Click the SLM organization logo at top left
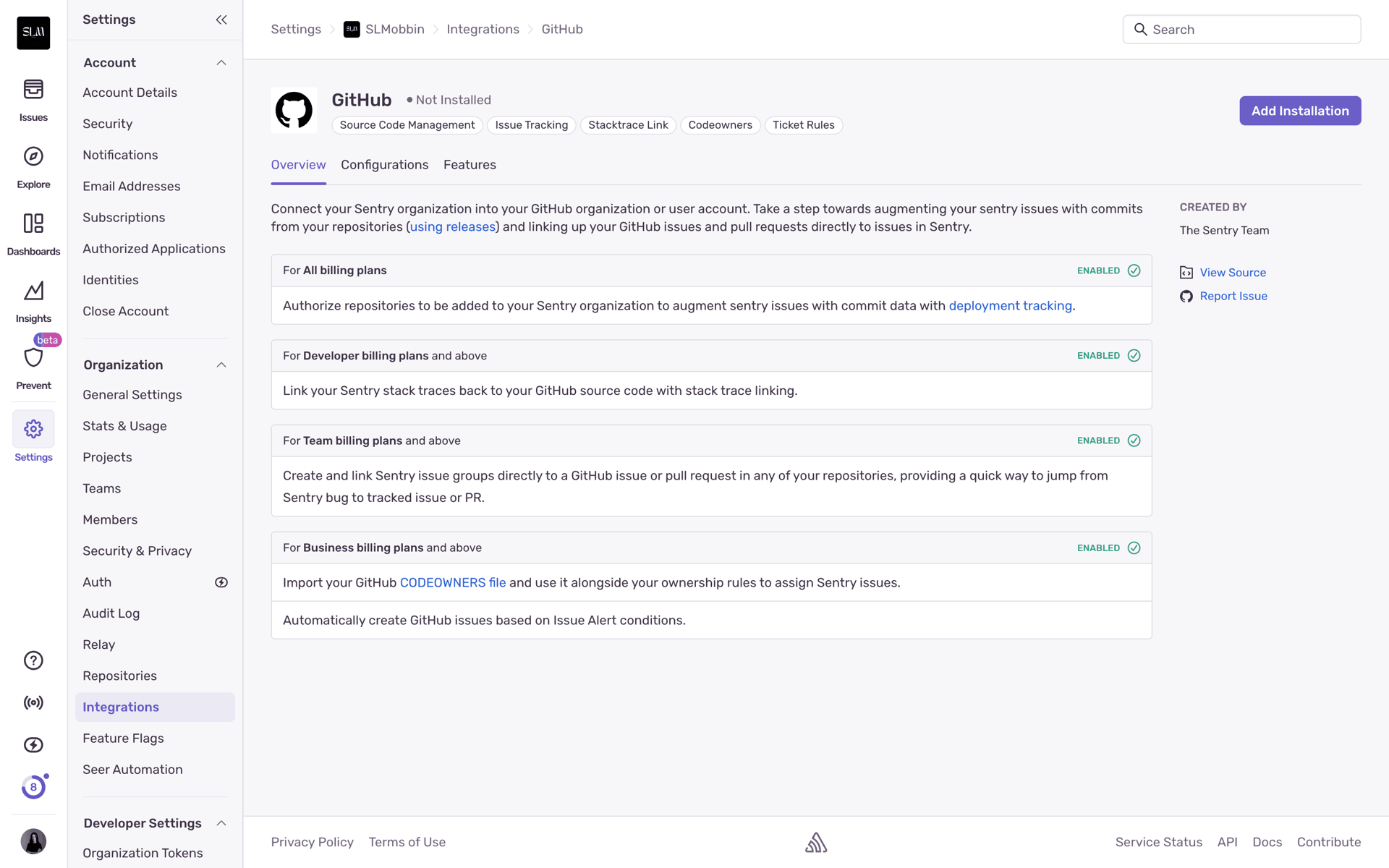This screenshot has height=868, width=1389. 33,33
